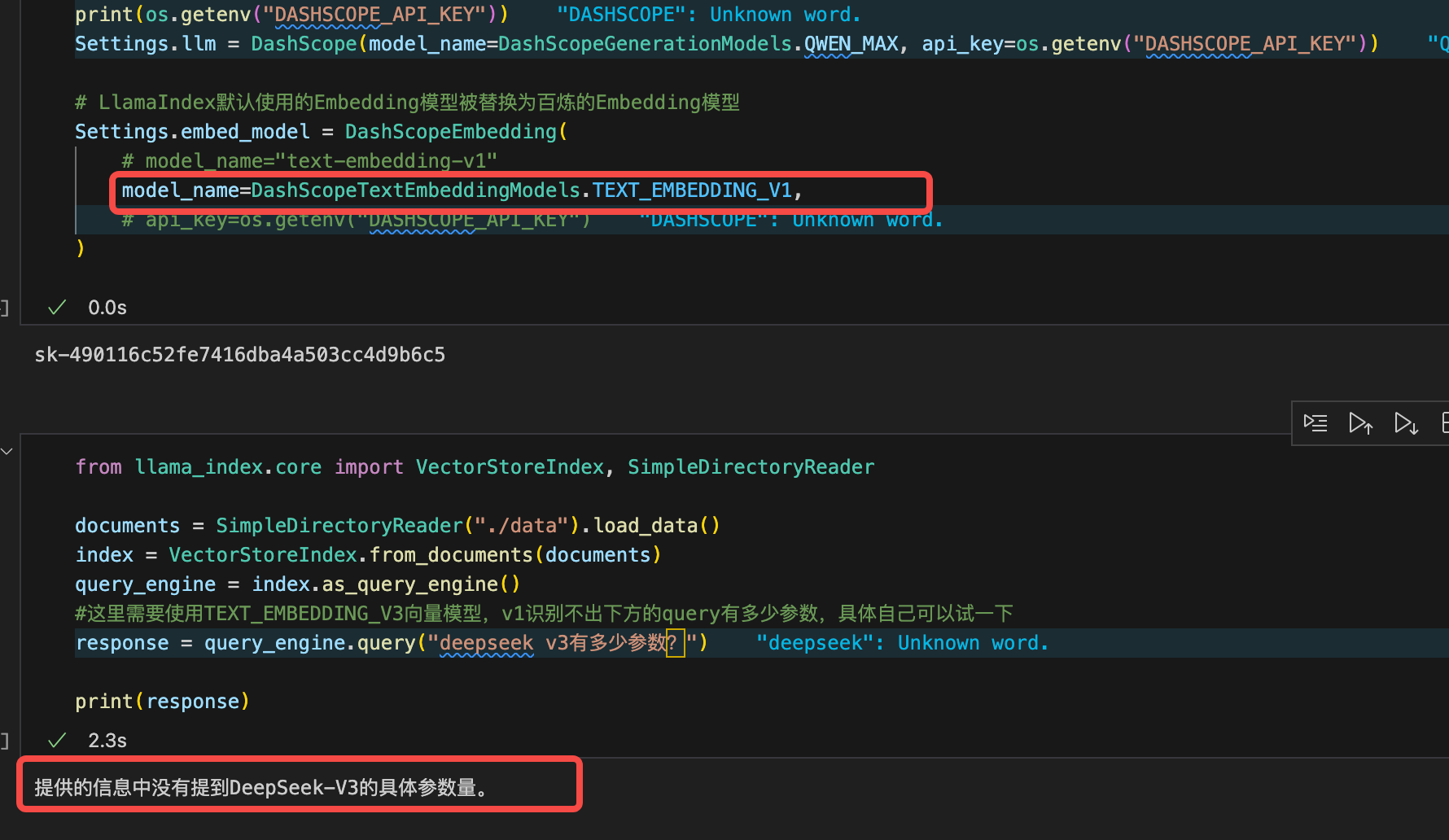The image size is (1449, 840).
Task: Click QWEN_MAX in the Settings.llm line
Action: (x=851, y=44)
